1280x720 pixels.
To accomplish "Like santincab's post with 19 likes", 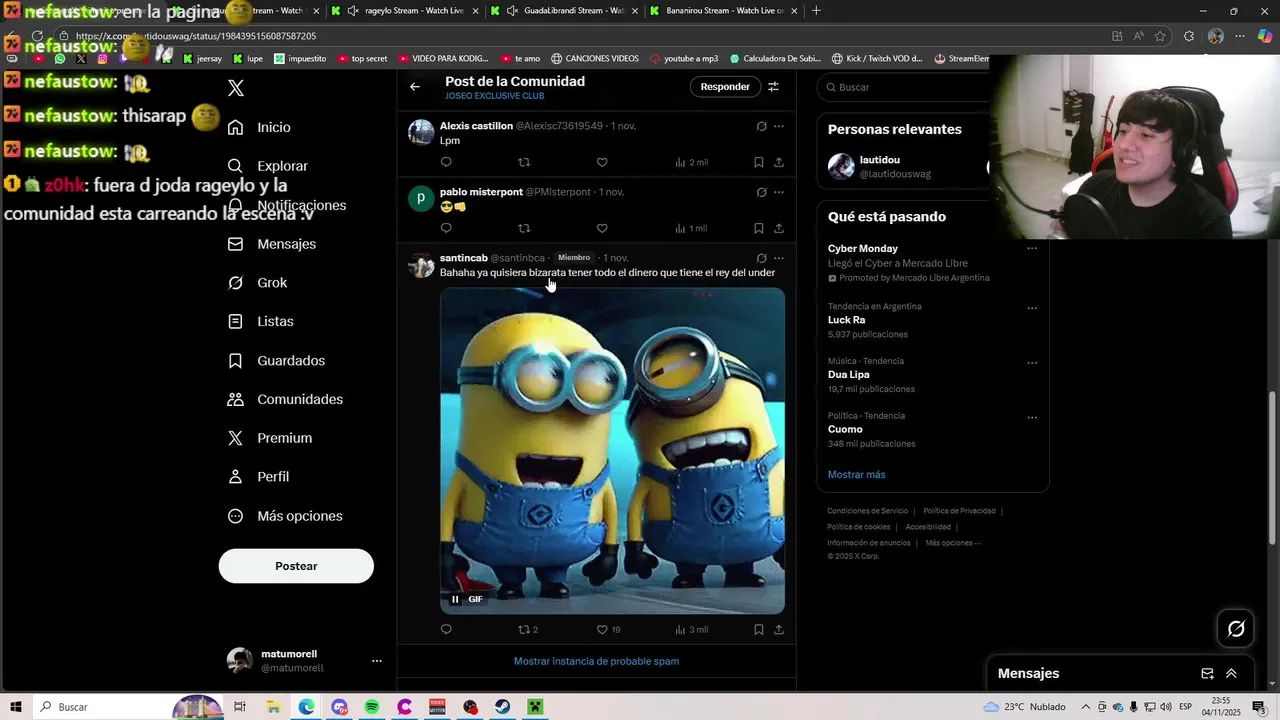I will pyautogui.click(x=608, y=629).
